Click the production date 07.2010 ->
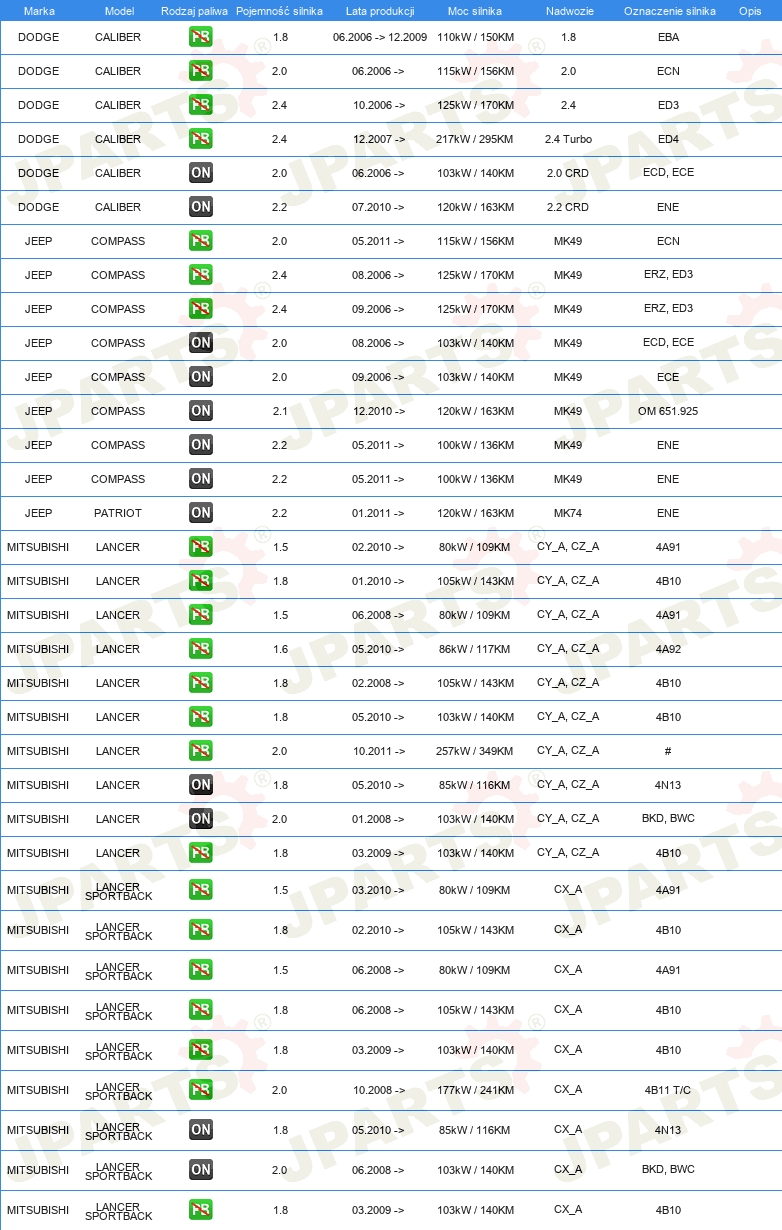This screenshot has width=782, height=1230. (378, 207)
